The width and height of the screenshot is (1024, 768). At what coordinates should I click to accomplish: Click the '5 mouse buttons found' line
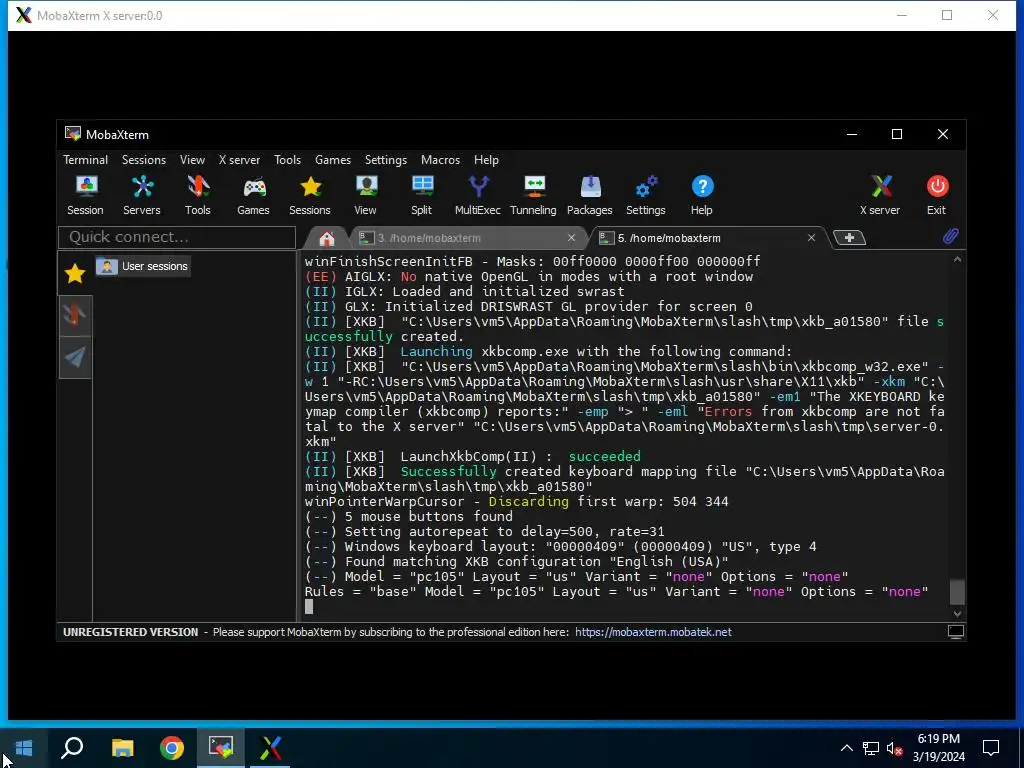(x=409, y=517)
